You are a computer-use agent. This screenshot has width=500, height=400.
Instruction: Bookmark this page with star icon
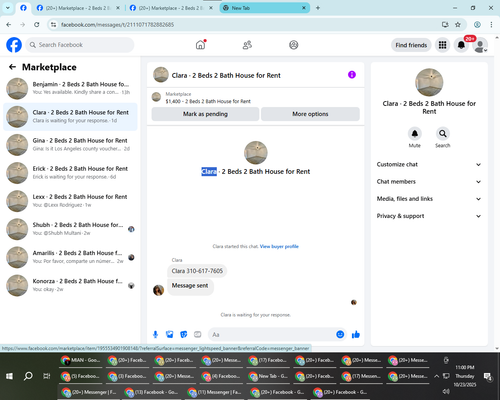tap(458, 25)
